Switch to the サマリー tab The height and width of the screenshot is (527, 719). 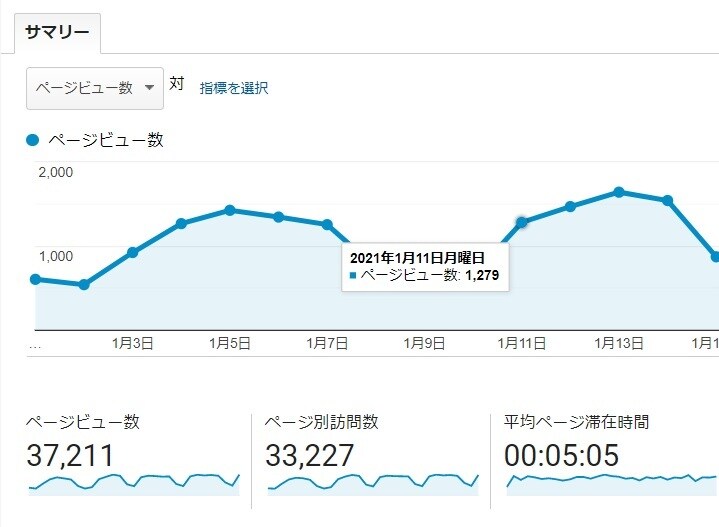[57, 33]
